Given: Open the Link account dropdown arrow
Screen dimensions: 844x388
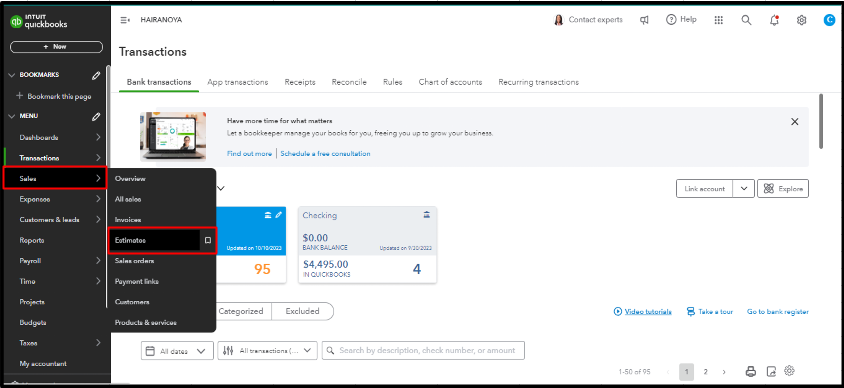Looking at the screenshot, I should tap(743, 189).
